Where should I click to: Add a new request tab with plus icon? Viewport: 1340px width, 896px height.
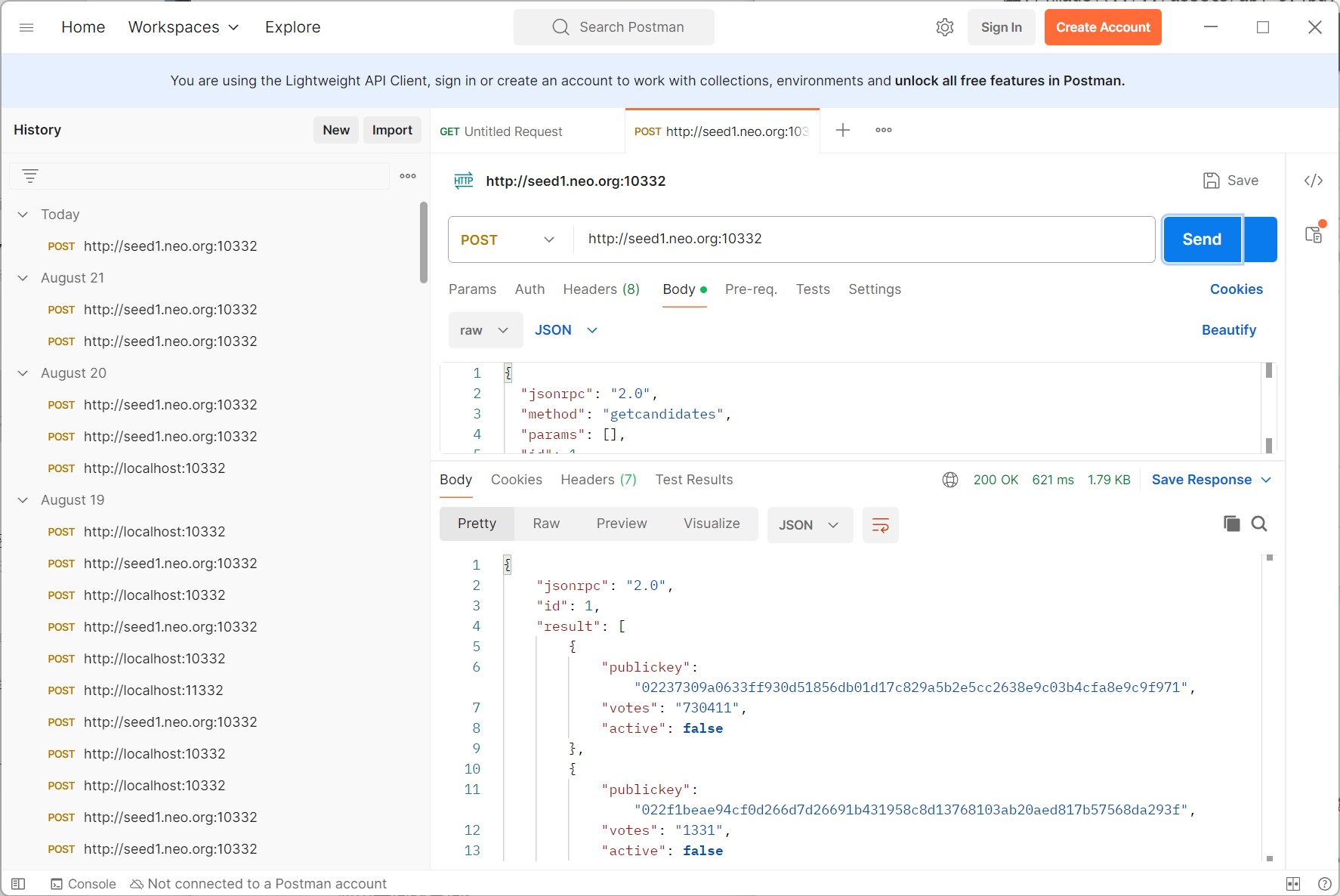(843, 130)
